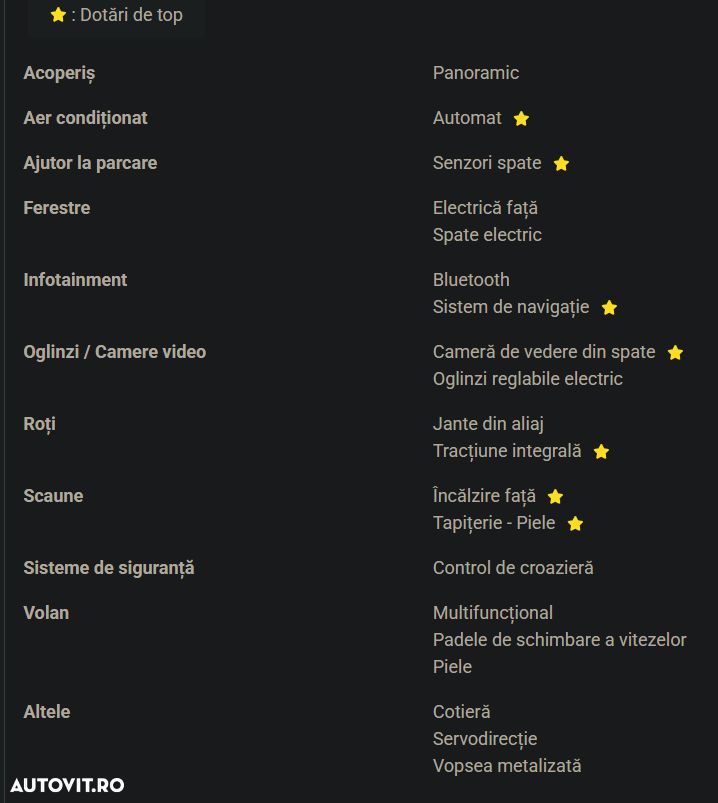Click the Jante din aliaj entry
718x803 pixels.
coord(488,424)
